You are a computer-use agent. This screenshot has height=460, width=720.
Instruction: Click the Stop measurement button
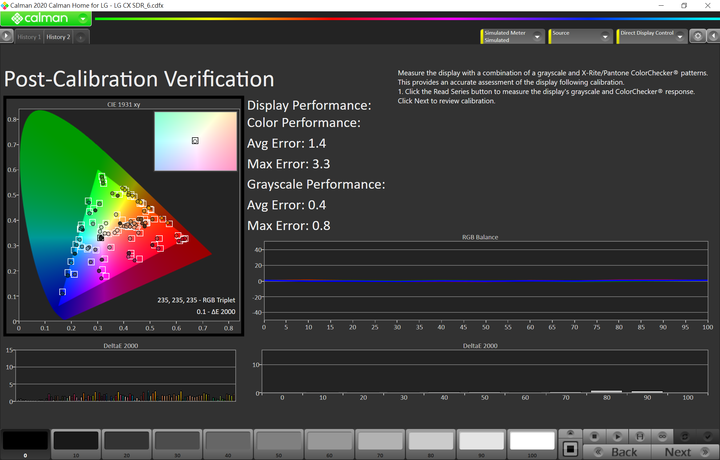point(594,436)
